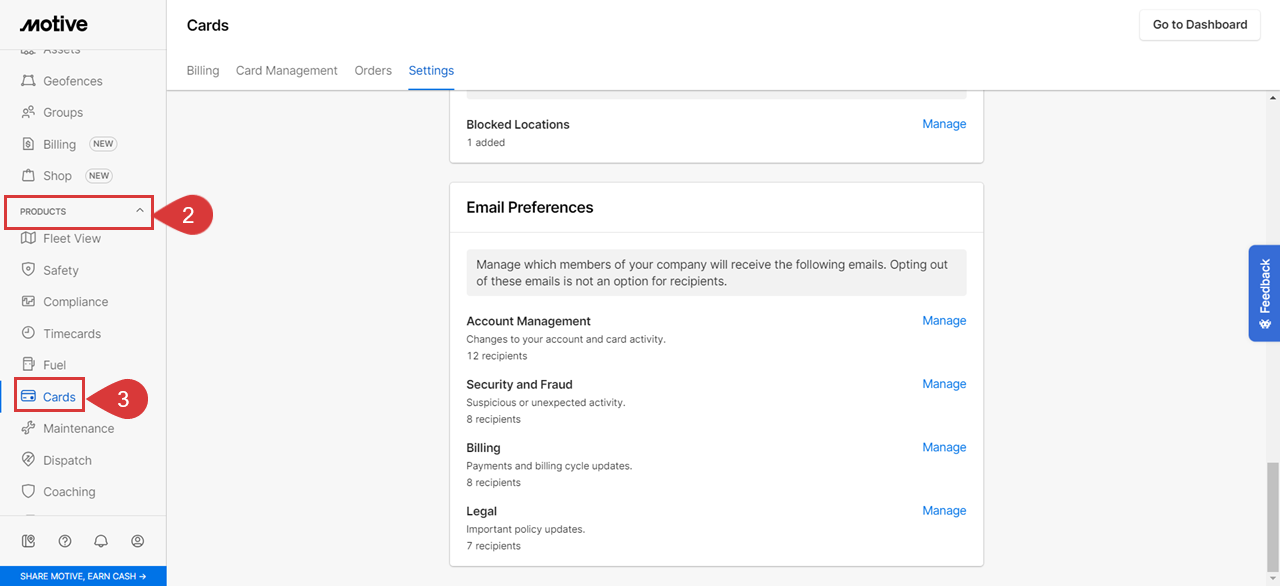Screen dimensions: 1280x586
Task: Open Maintenance wrench item in sidebar
Action: (x=78, y=429)
